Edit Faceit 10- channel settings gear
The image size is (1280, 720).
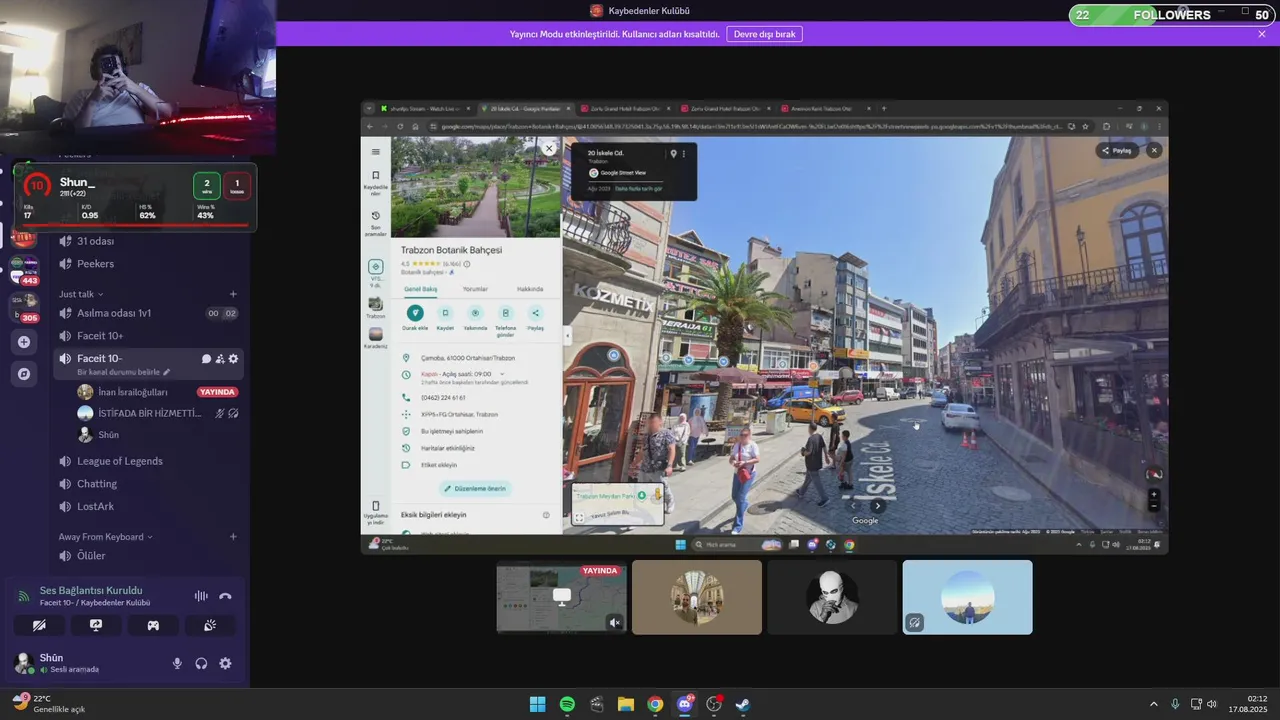click(x=233, y=359)
